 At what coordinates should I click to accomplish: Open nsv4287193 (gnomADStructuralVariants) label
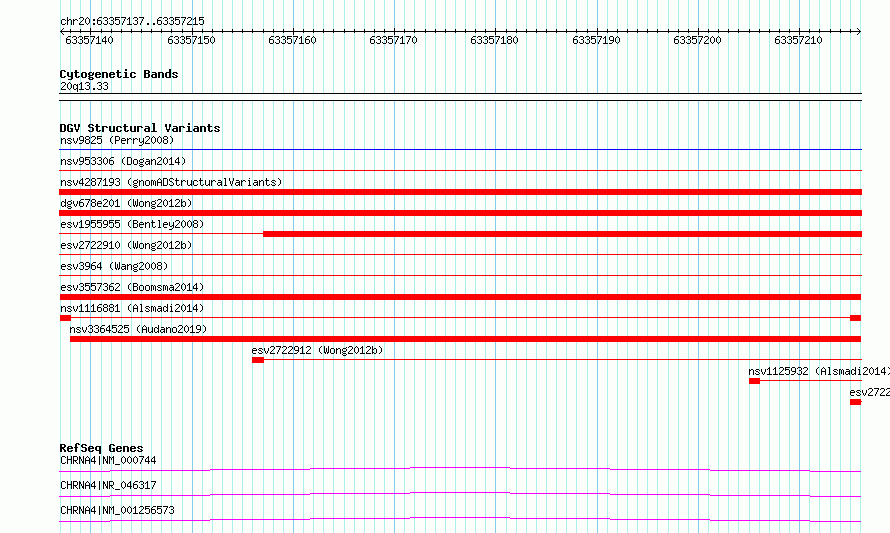171,182
